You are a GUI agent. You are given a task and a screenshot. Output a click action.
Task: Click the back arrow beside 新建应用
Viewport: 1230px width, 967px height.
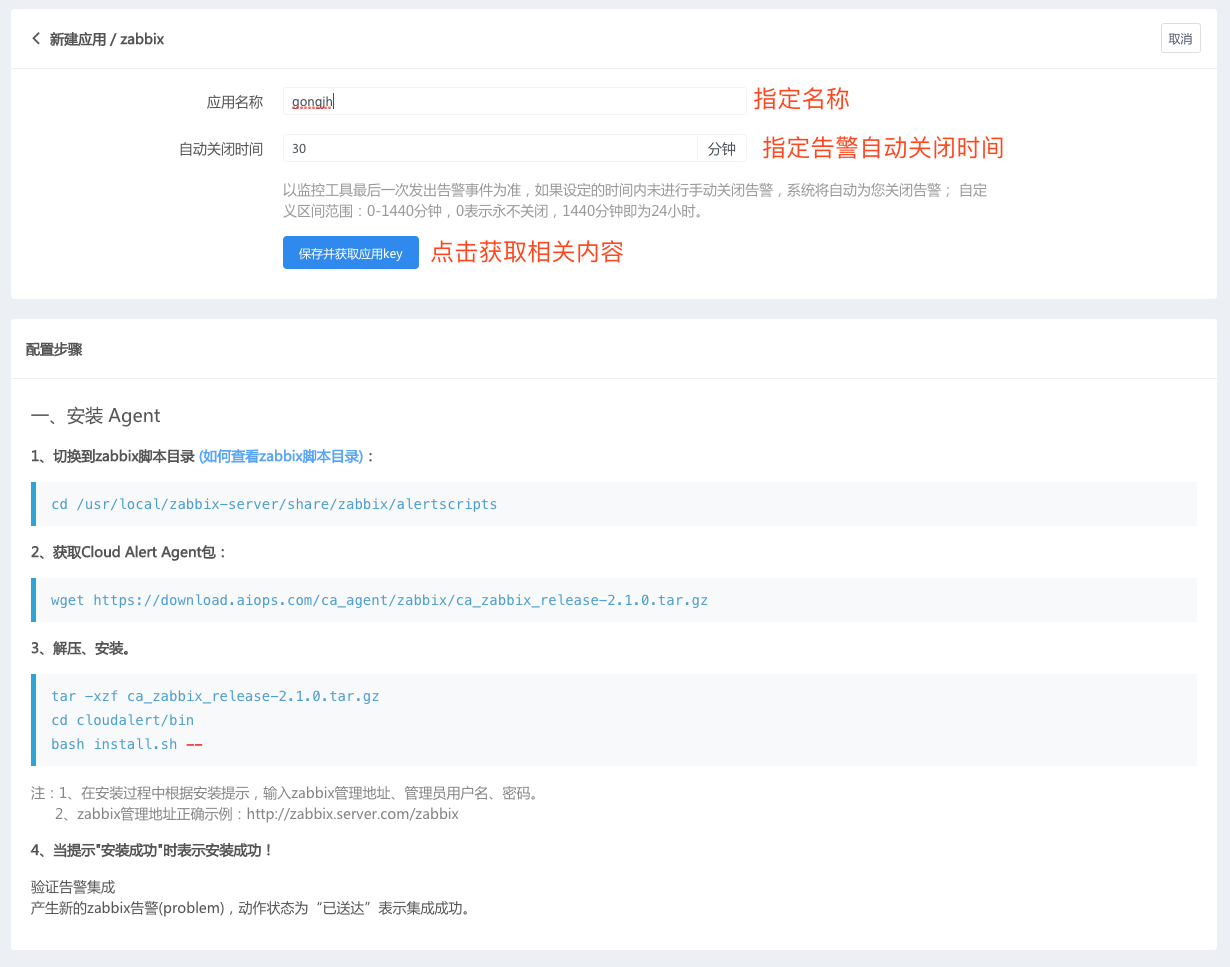pos(36,39)
